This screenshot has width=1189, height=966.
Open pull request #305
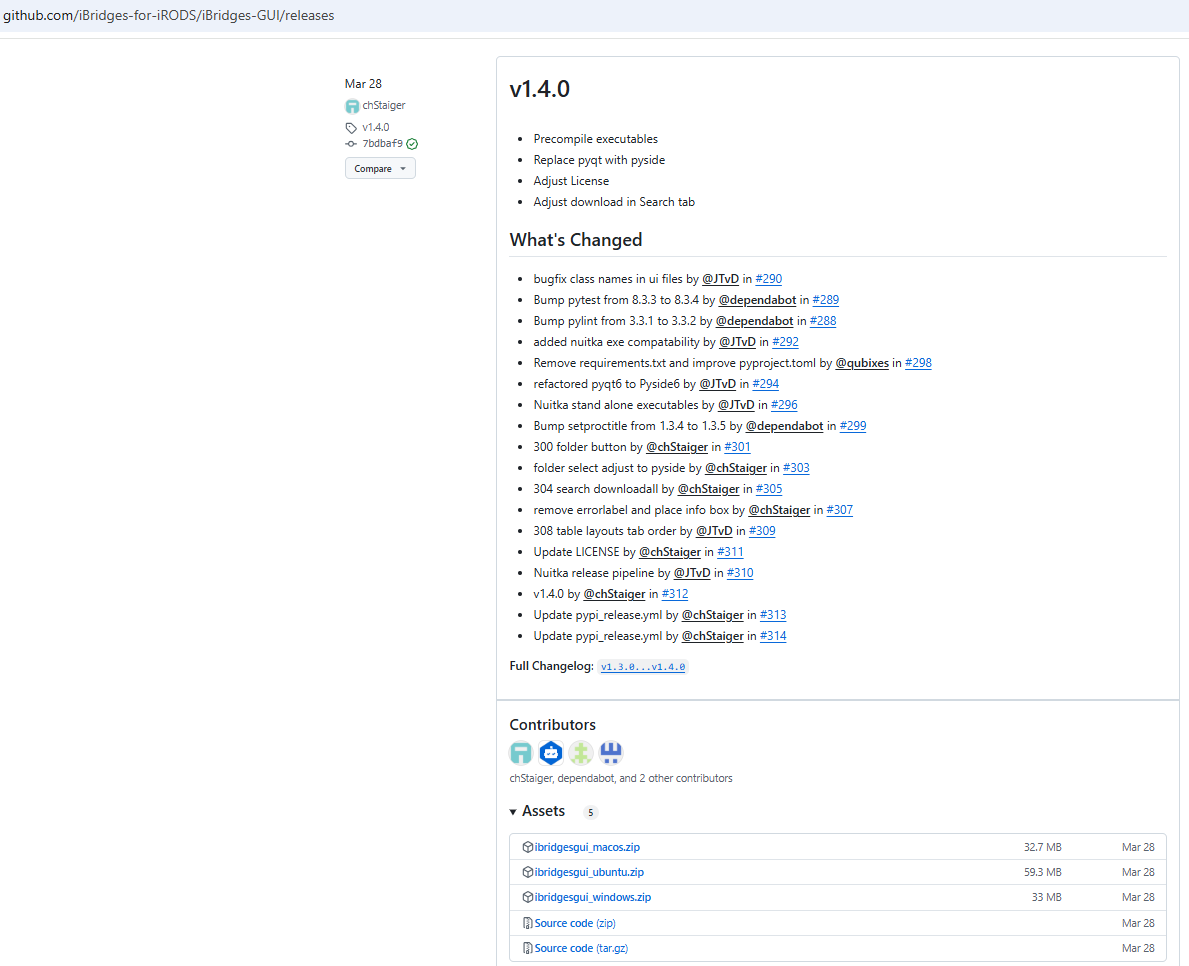tap(769, 489)
